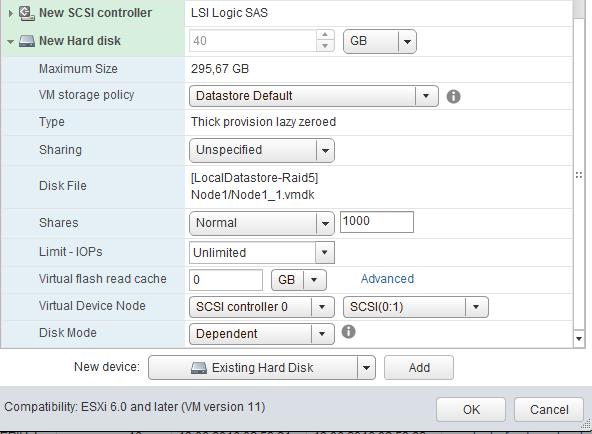
Task: Increase disk size with stepper up arrow
Action: [325, 35]
